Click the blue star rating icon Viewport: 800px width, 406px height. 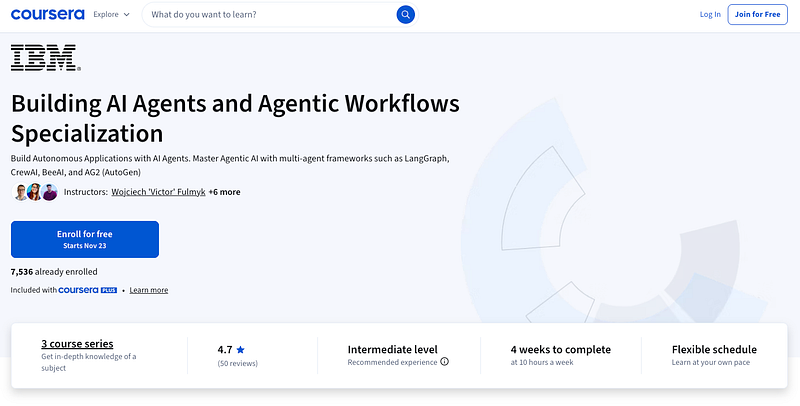coord(240,349)
